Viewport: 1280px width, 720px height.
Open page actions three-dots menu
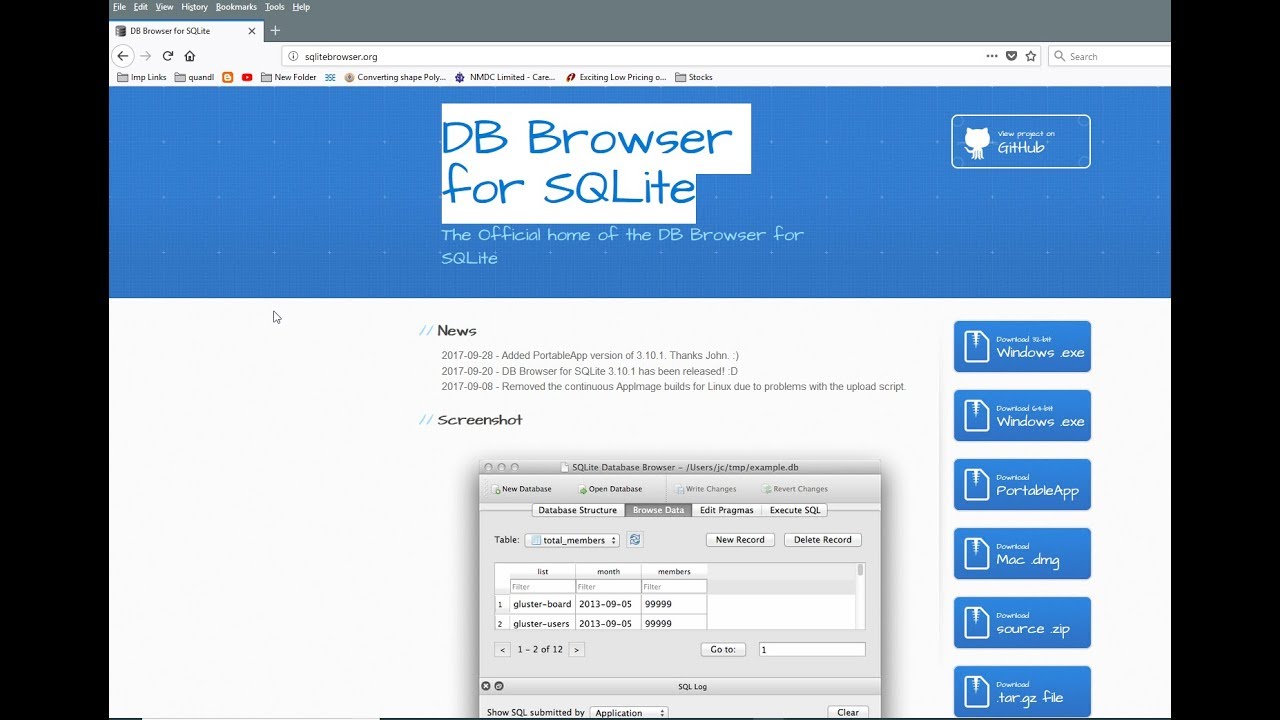coord(991,56)
